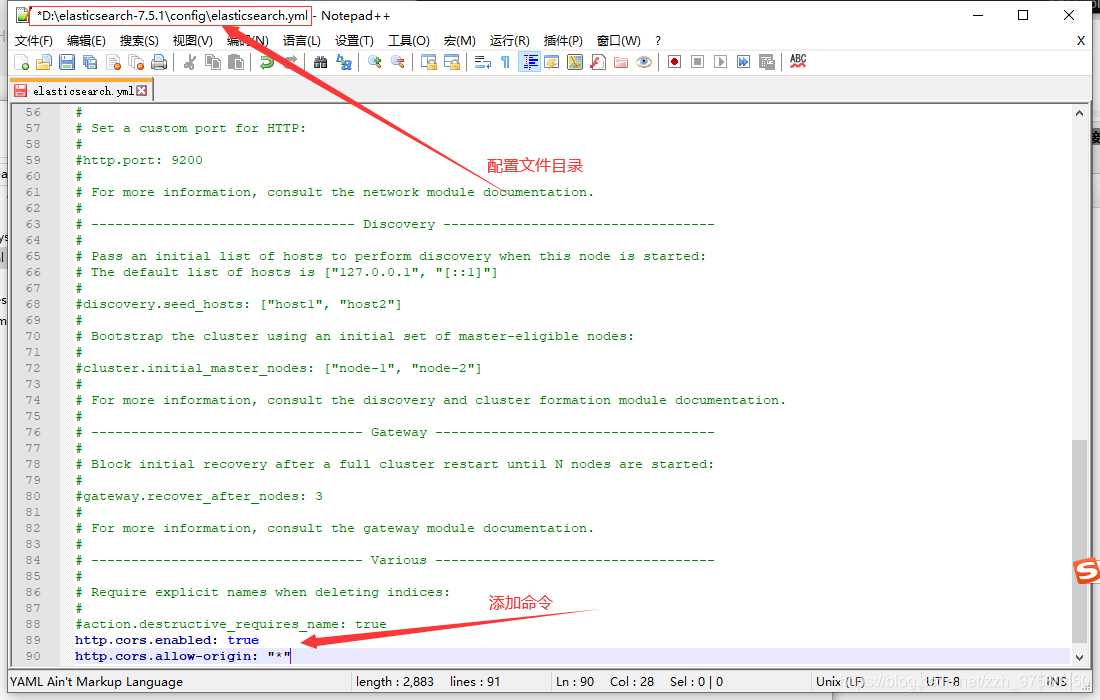
Task: Click the #cluster.initial_master_nodes line
Action: 279,368
